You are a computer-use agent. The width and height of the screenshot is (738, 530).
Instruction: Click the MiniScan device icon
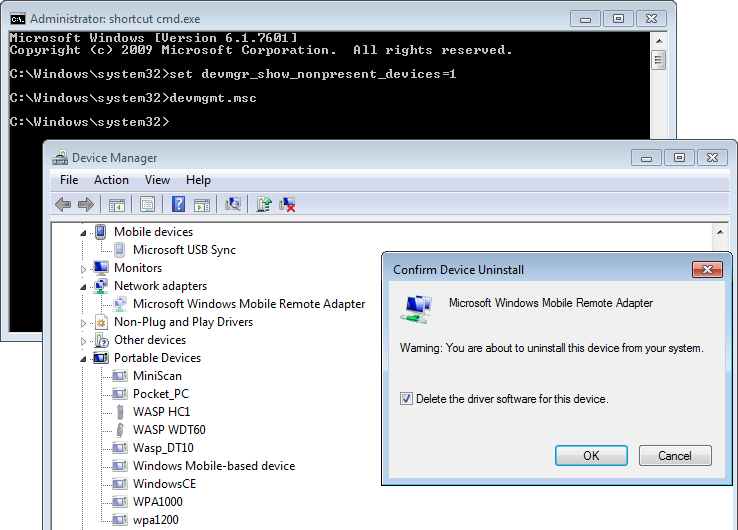coord(120,376)
